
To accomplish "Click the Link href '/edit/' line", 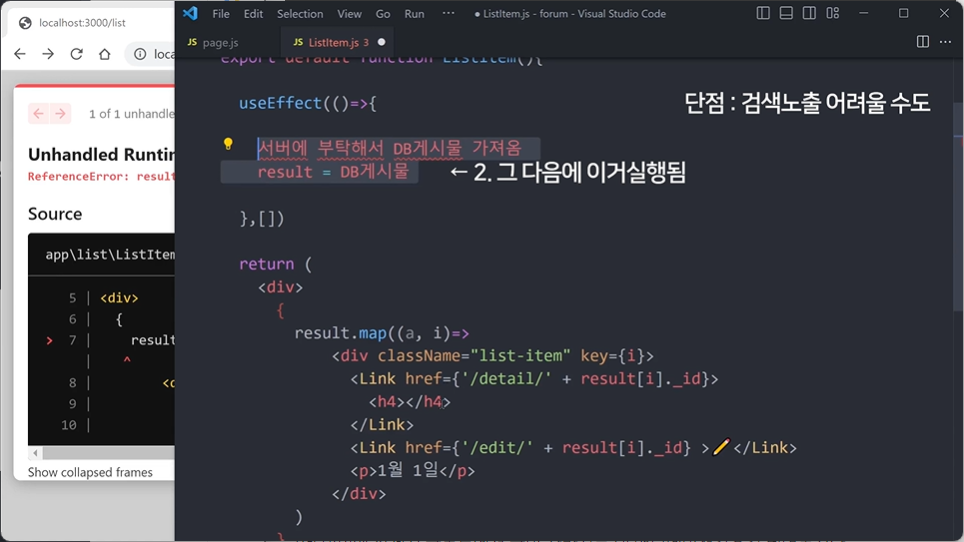I will point(573,447).
